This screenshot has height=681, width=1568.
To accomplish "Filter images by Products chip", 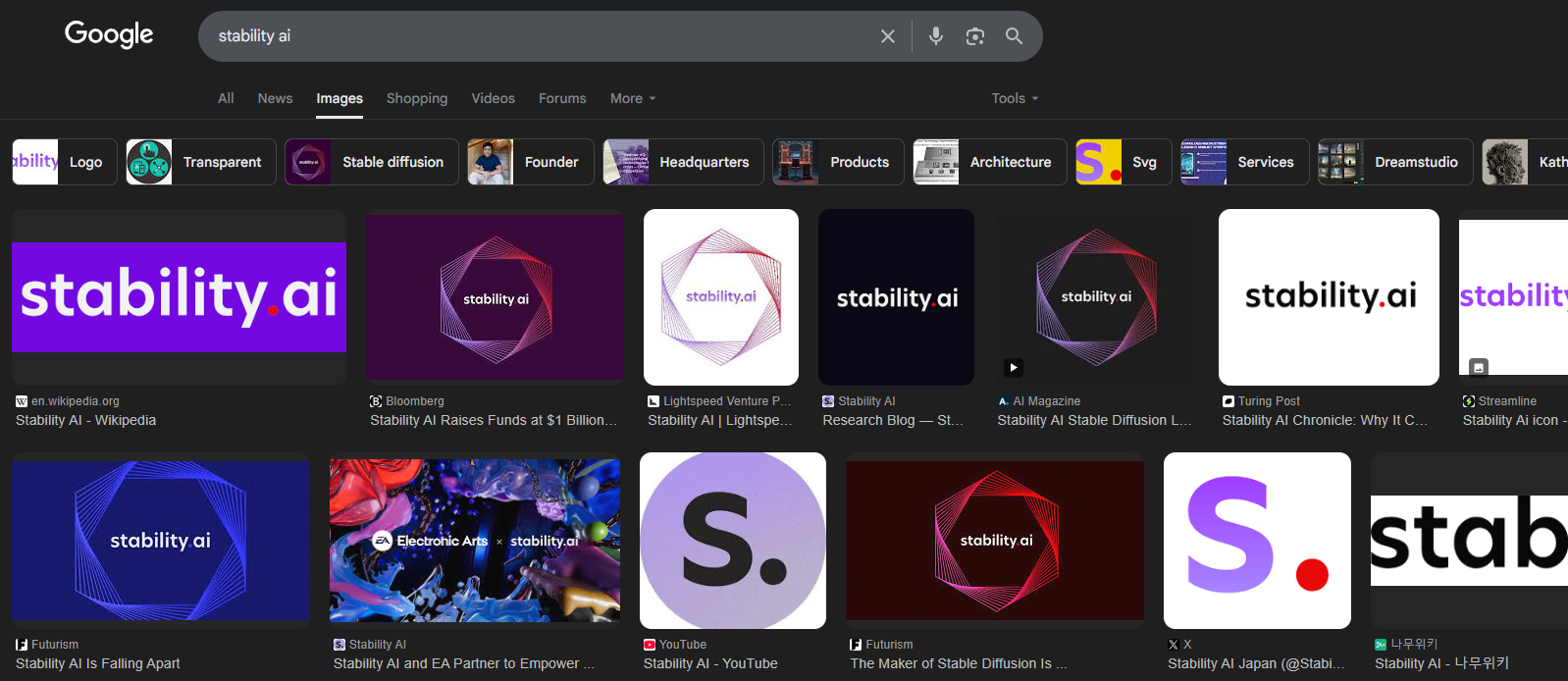I will tap(838, 162).
